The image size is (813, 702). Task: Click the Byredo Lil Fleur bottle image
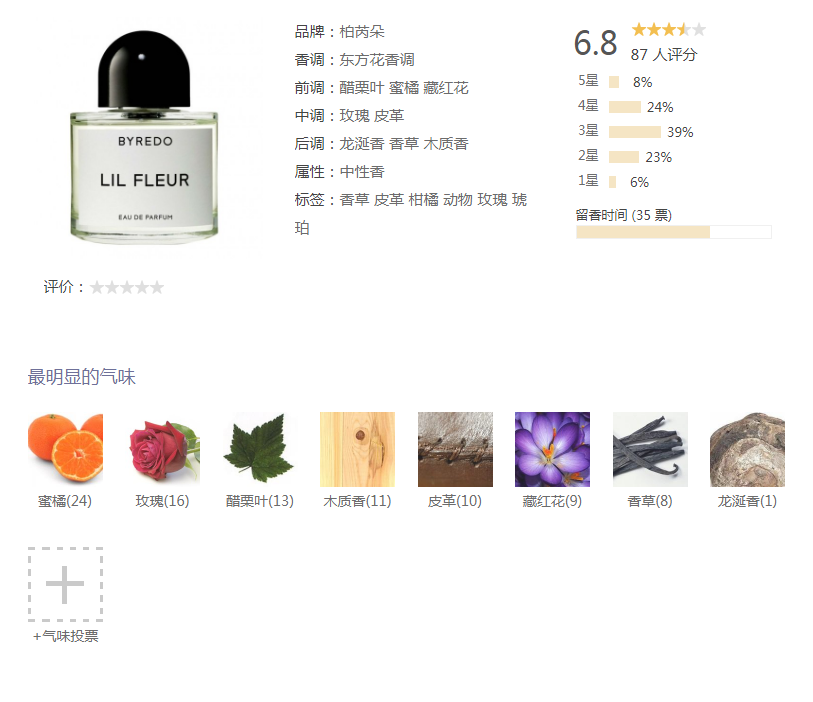coord(144,137)
